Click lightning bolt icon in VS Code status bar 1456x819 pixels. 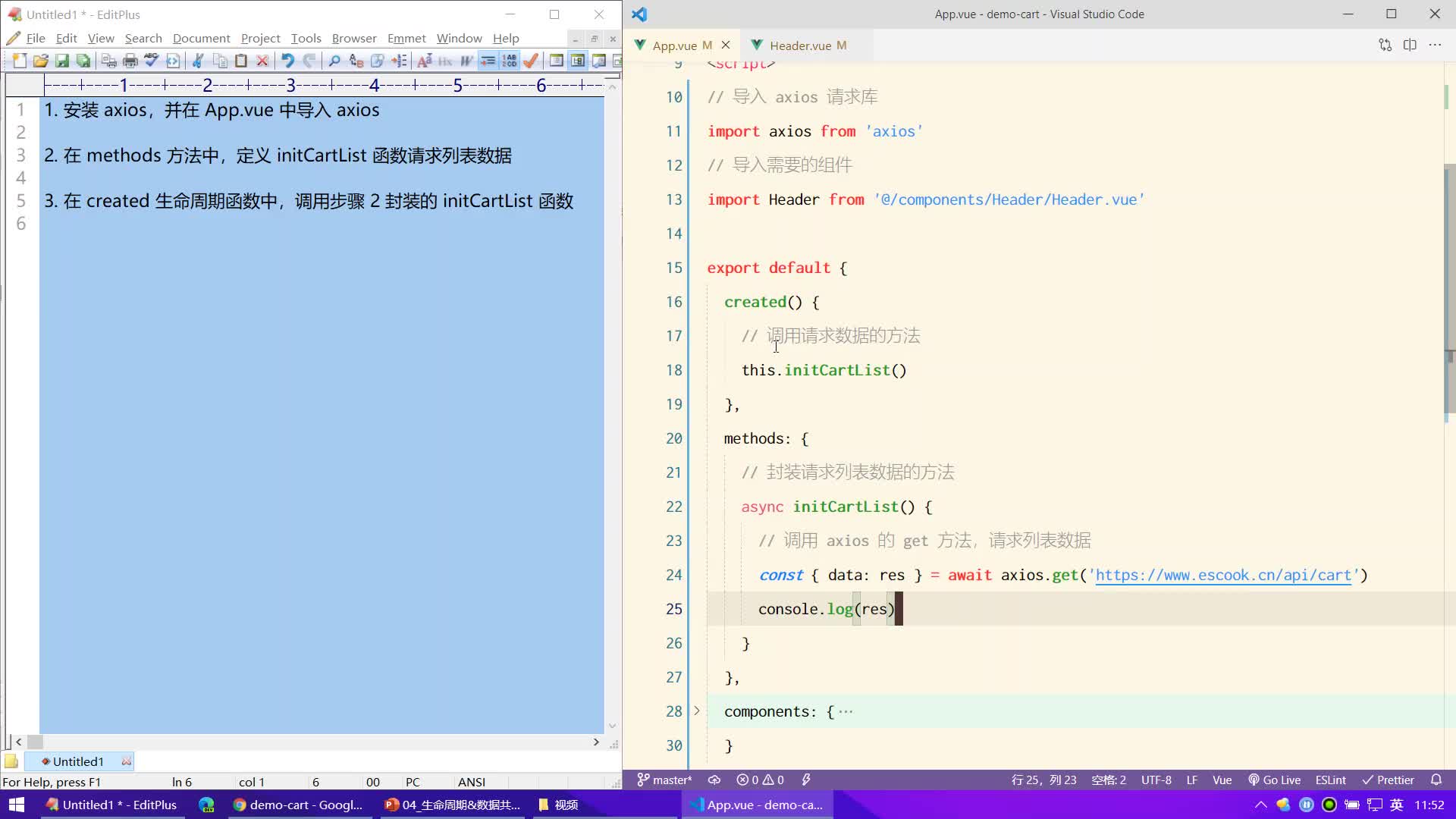(806, 780)
